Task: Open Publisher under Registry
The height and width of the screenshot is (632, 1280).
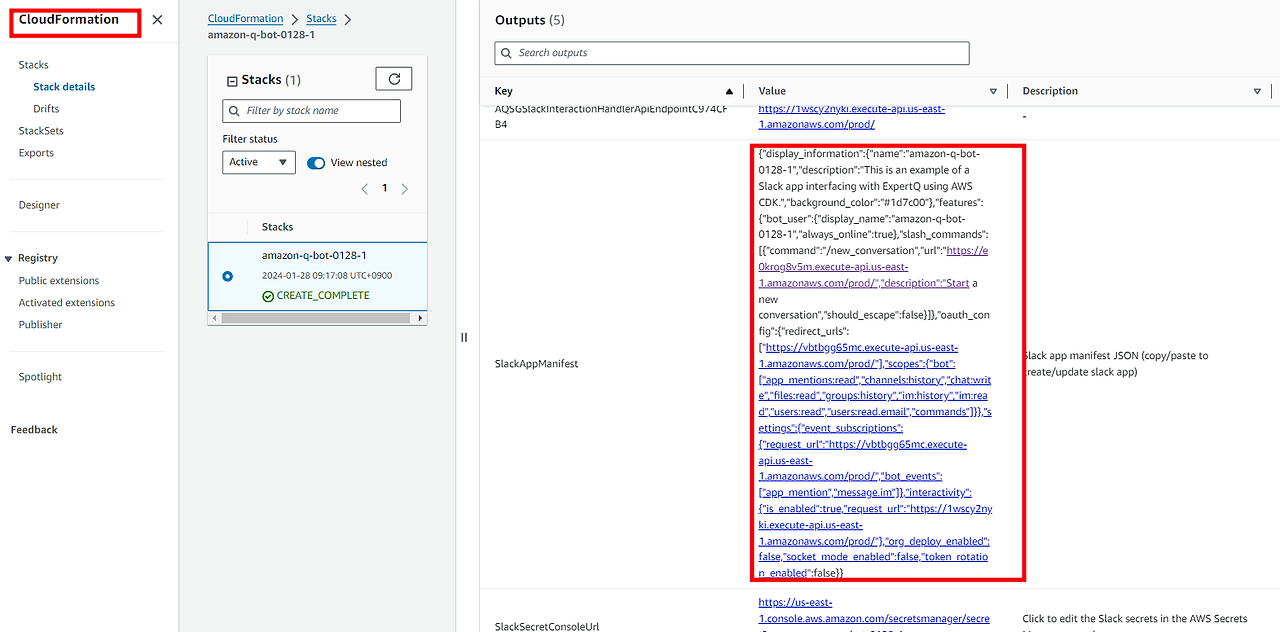Action: pos(40,325)
